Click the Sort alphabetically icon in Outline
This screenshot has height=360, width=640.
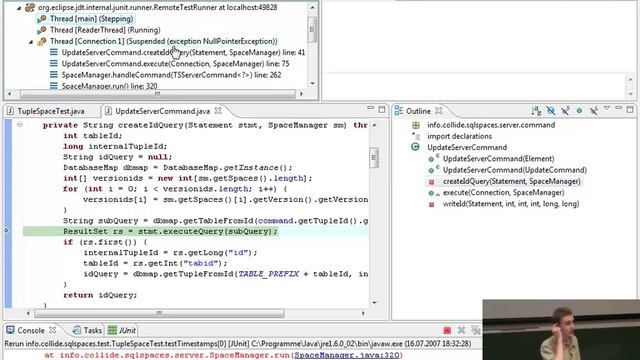click(x=536, y=111)
